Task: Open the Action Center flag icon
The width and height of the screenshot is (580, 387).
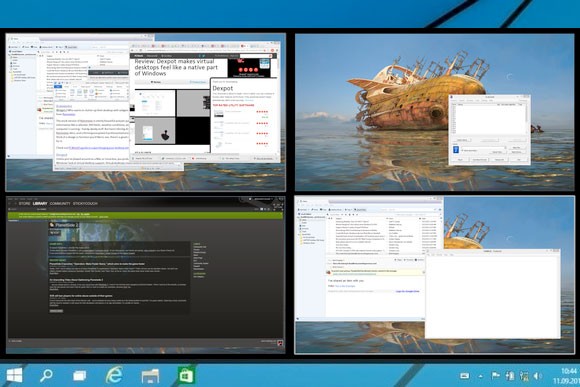Action: point(495,376)
